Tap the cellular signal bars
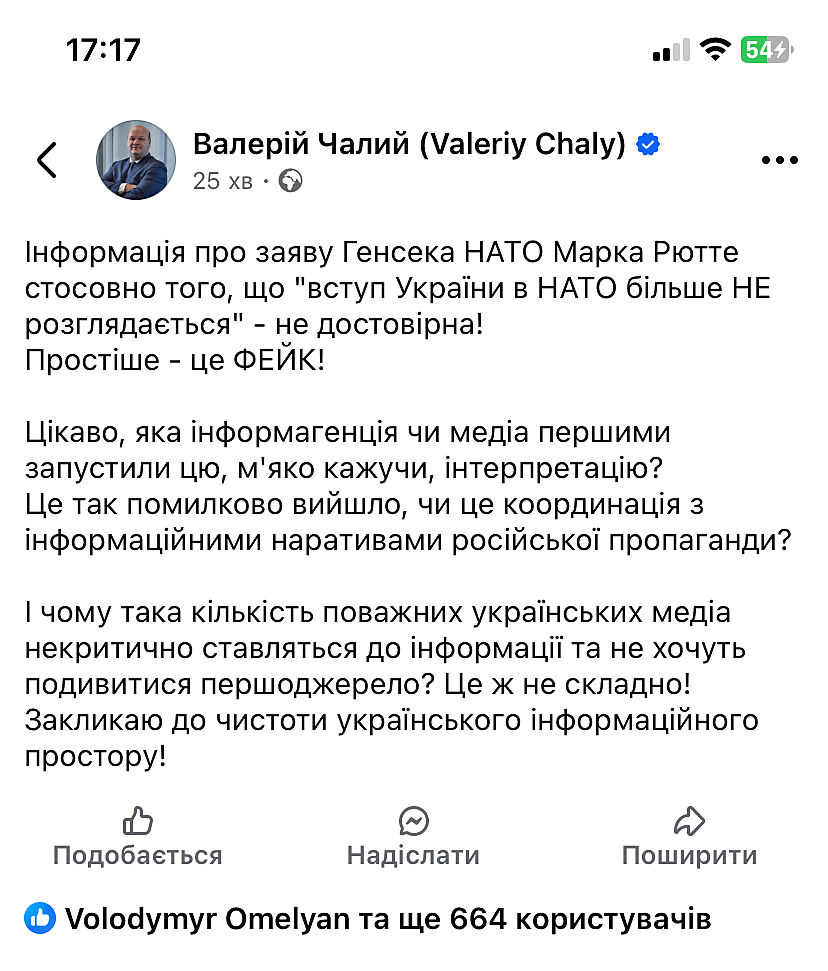The height and width of the screenshot is (971, 828). point(671,50)
